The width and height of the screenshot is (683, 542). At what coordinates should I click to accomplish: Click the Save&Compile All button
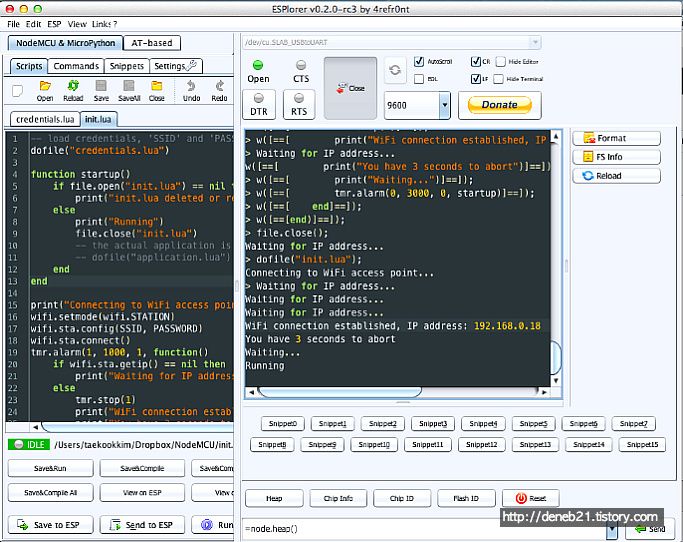pos(51,492)
